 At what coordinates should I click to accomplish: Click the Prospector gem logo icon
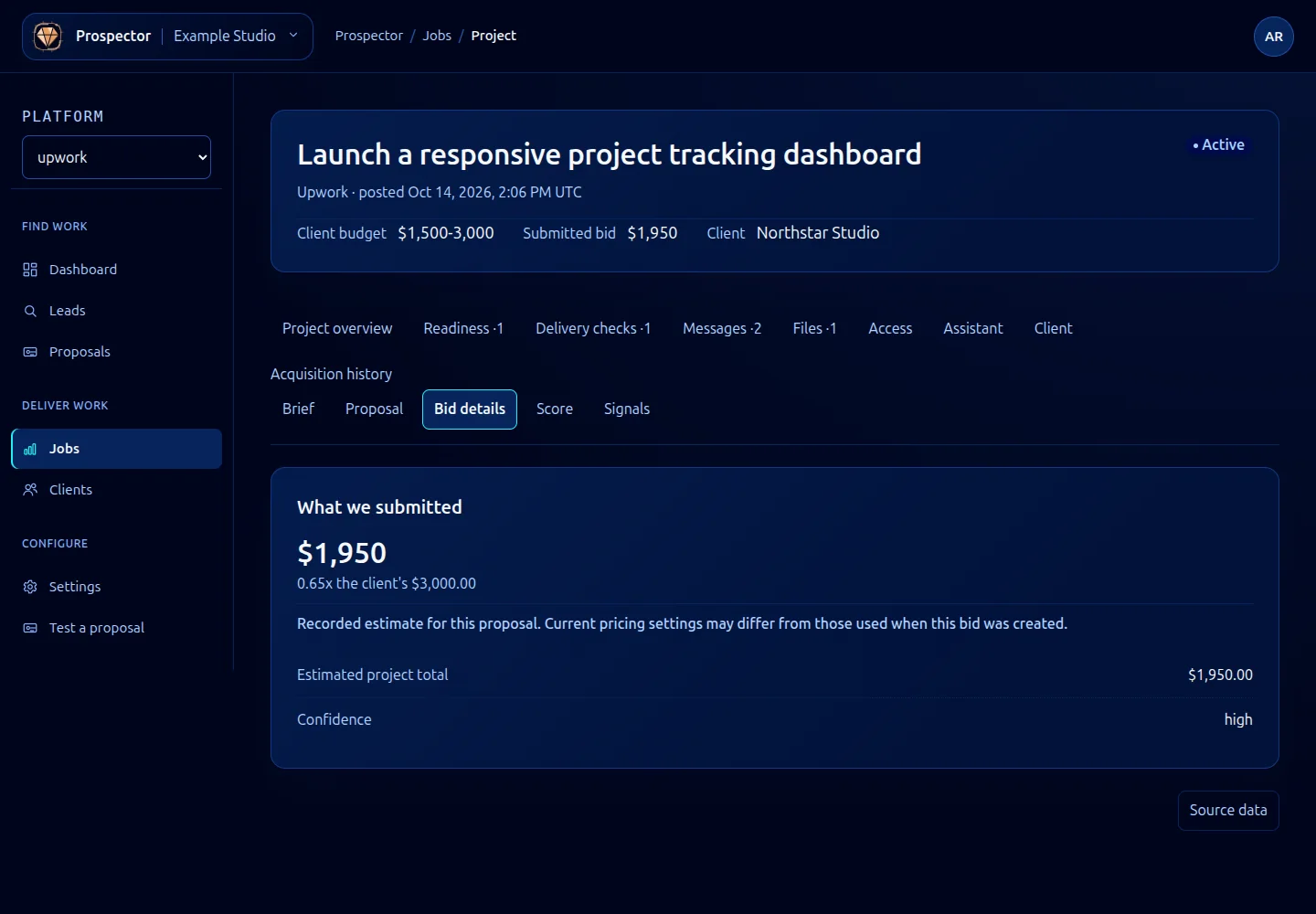pyautogui.click(x=48, y=37)
